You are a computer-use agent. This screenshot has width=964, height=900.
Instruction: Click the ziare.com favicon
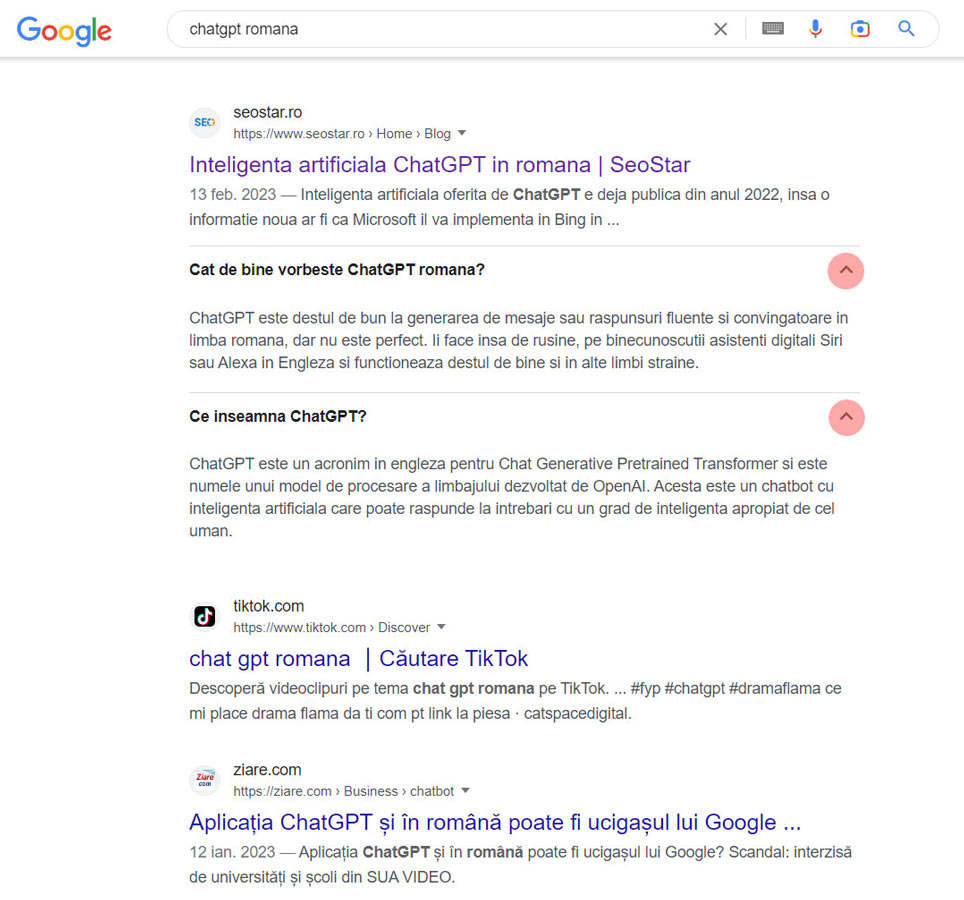[x=205, y=780]
